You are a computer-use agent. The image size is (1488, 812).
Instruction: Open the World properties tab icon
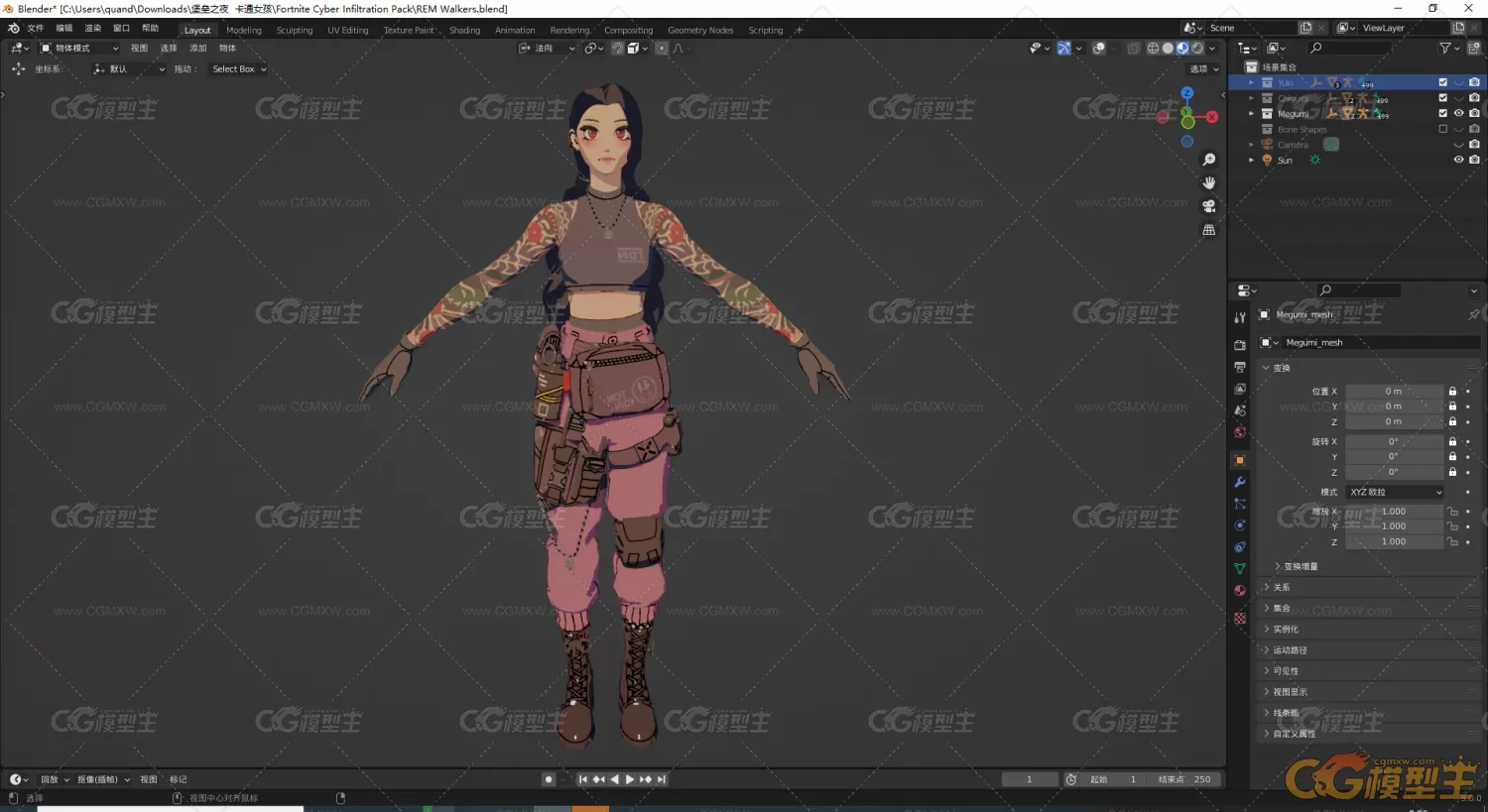tap(1240, 432)
